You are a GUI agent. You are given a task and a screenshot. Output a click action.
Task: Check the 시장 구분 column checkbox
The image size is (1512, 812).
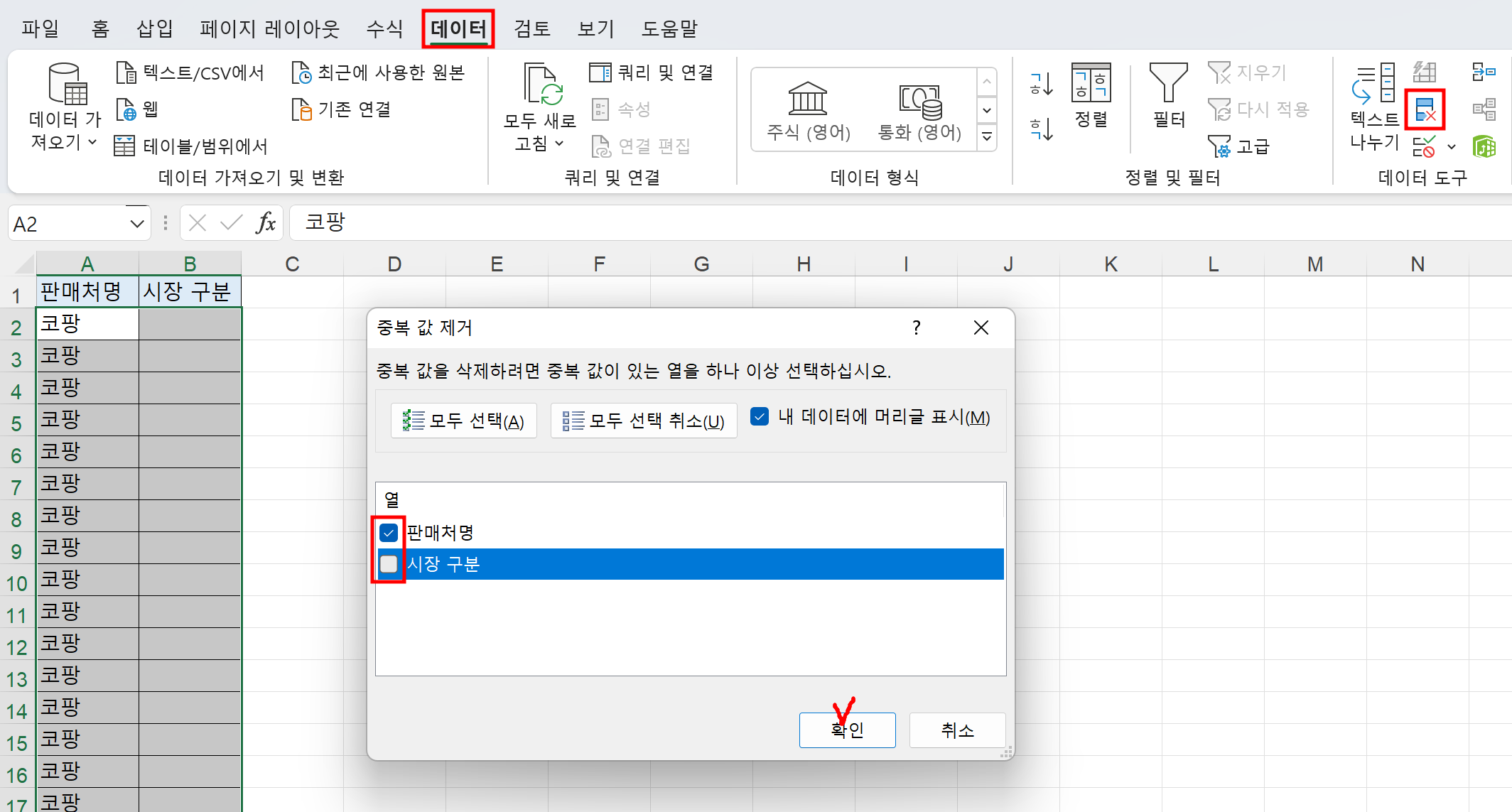click(x=389, y=564)
